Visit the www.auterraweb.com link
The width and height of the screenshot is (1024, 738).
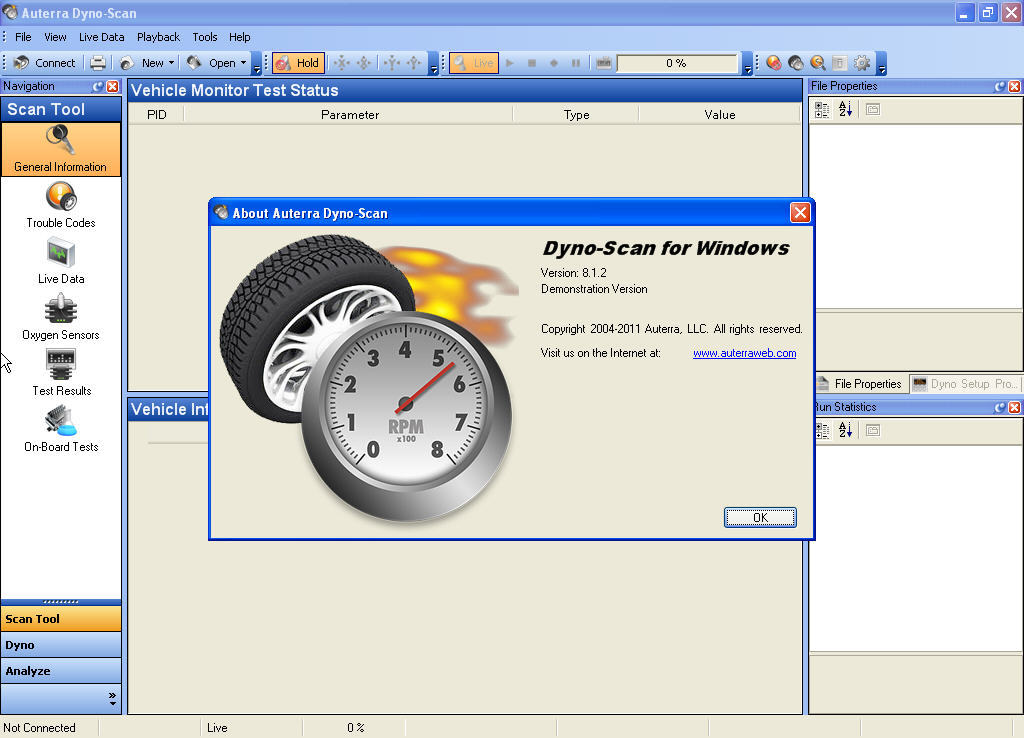(744, 352)
